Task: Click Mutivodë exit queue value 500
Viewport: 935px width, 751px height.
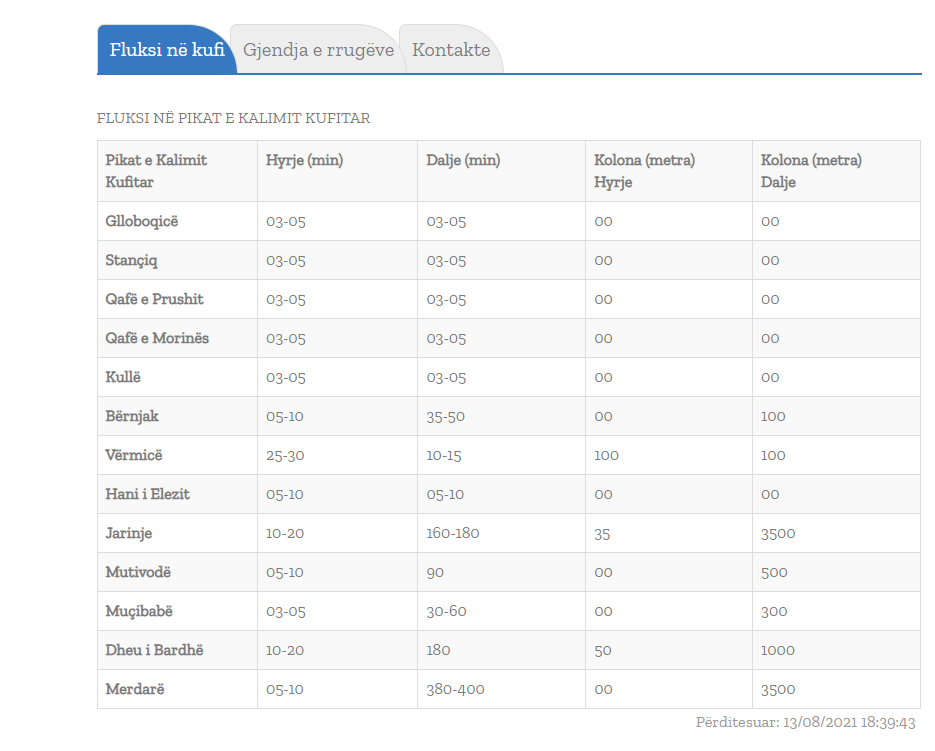Action: click(774, 572)
